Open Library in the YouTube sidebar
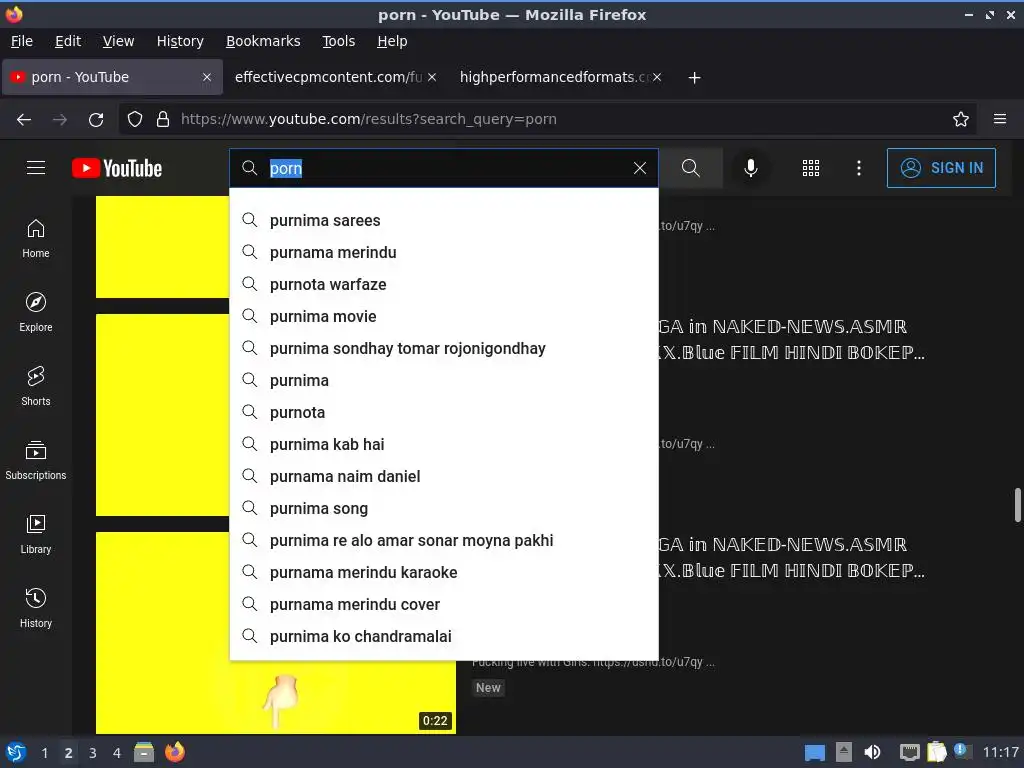 36,534
